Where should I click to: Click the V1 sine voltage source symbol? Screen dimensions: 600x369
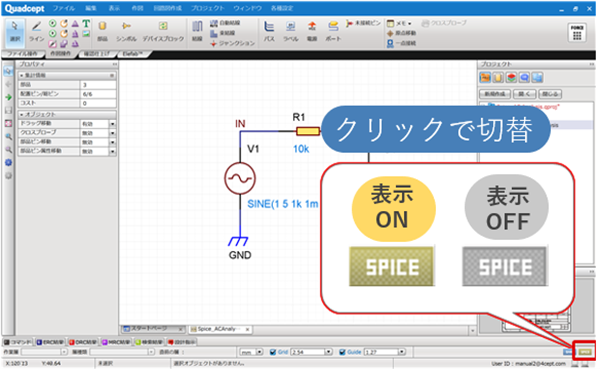(240, 178)
